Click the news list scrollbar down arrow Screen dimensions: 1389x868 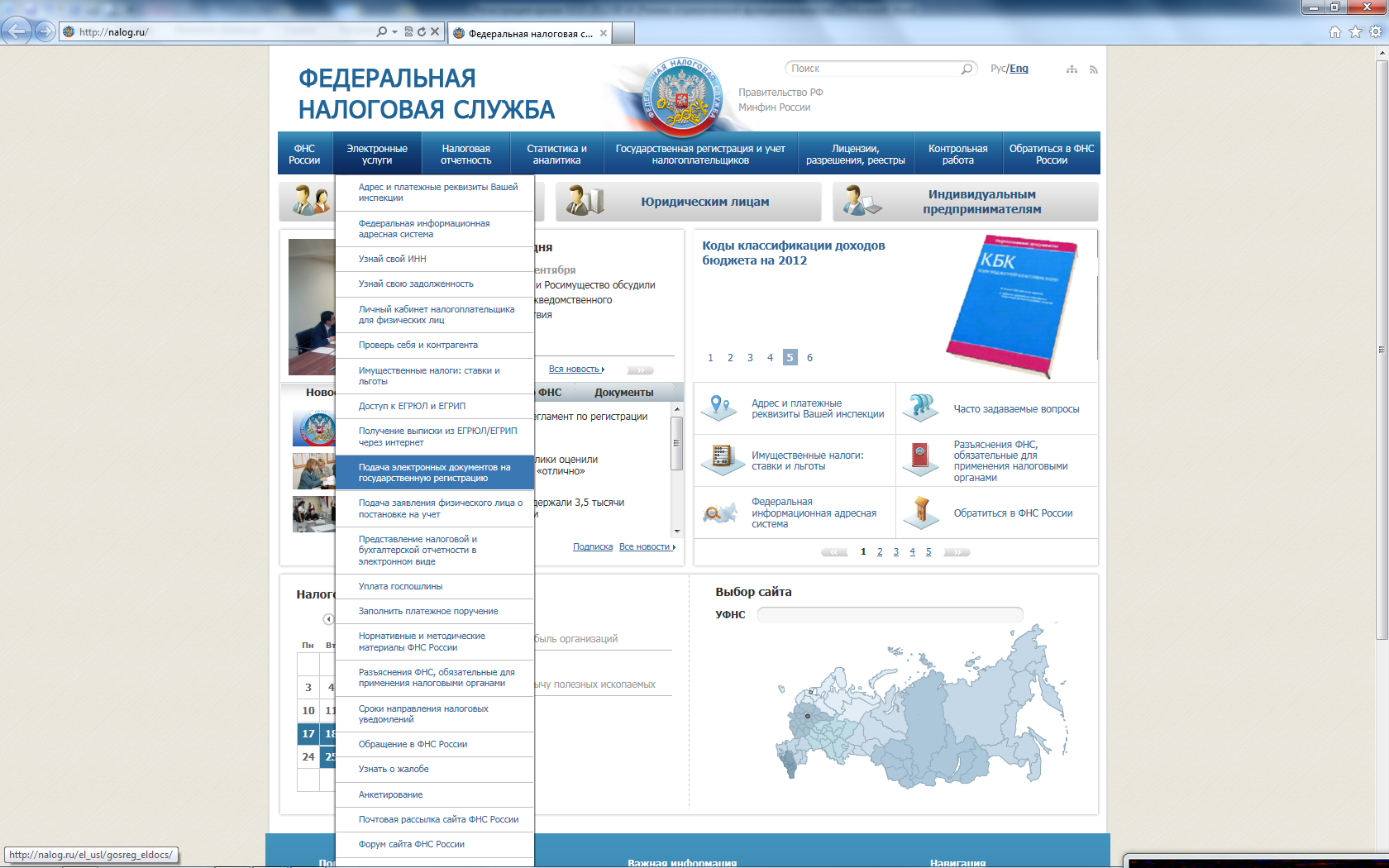[x=677, y=532]
